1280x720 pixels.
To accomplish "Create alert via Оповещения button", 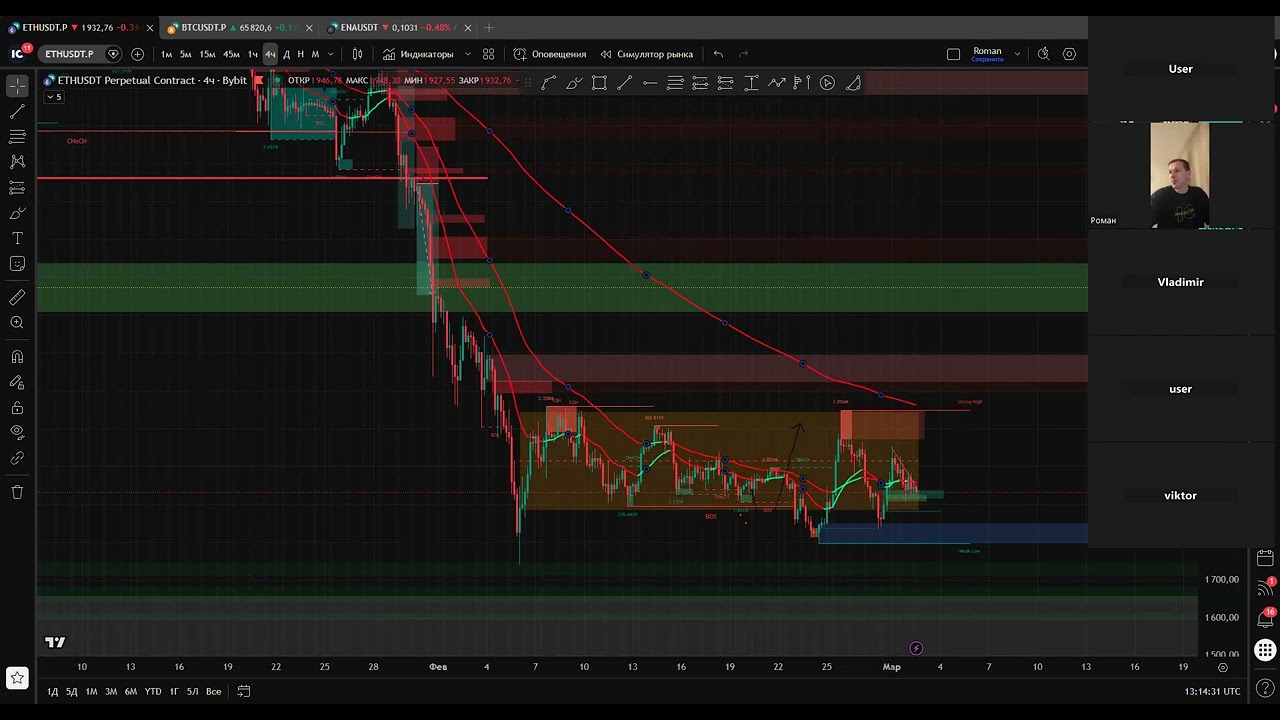I will 550,54.
